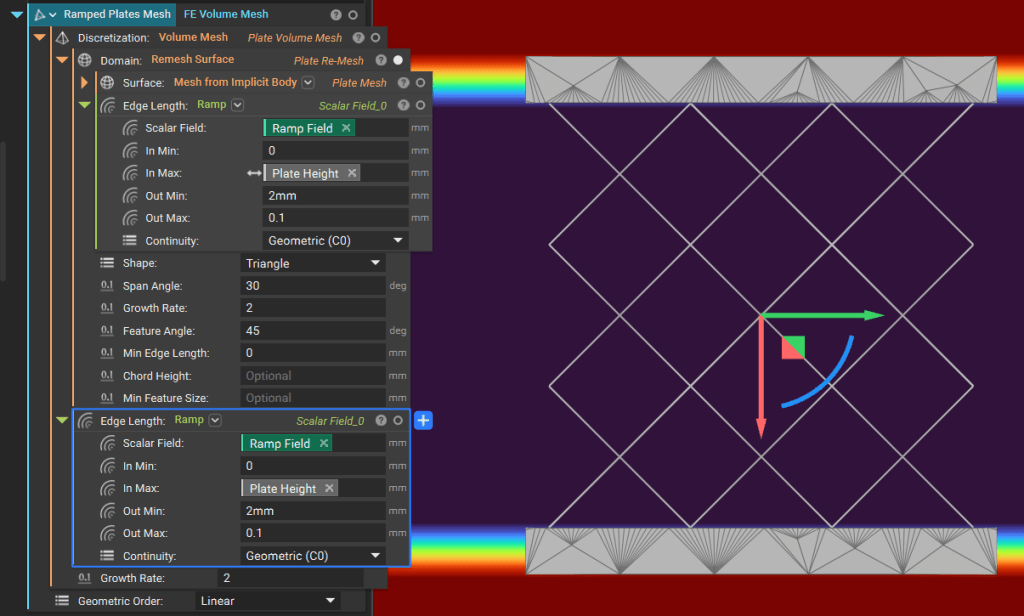This screenshot has height=616, width=1024.
Task: Click the help icon on Ramped Plates Mesh block
Action: [x=336, y=15]
